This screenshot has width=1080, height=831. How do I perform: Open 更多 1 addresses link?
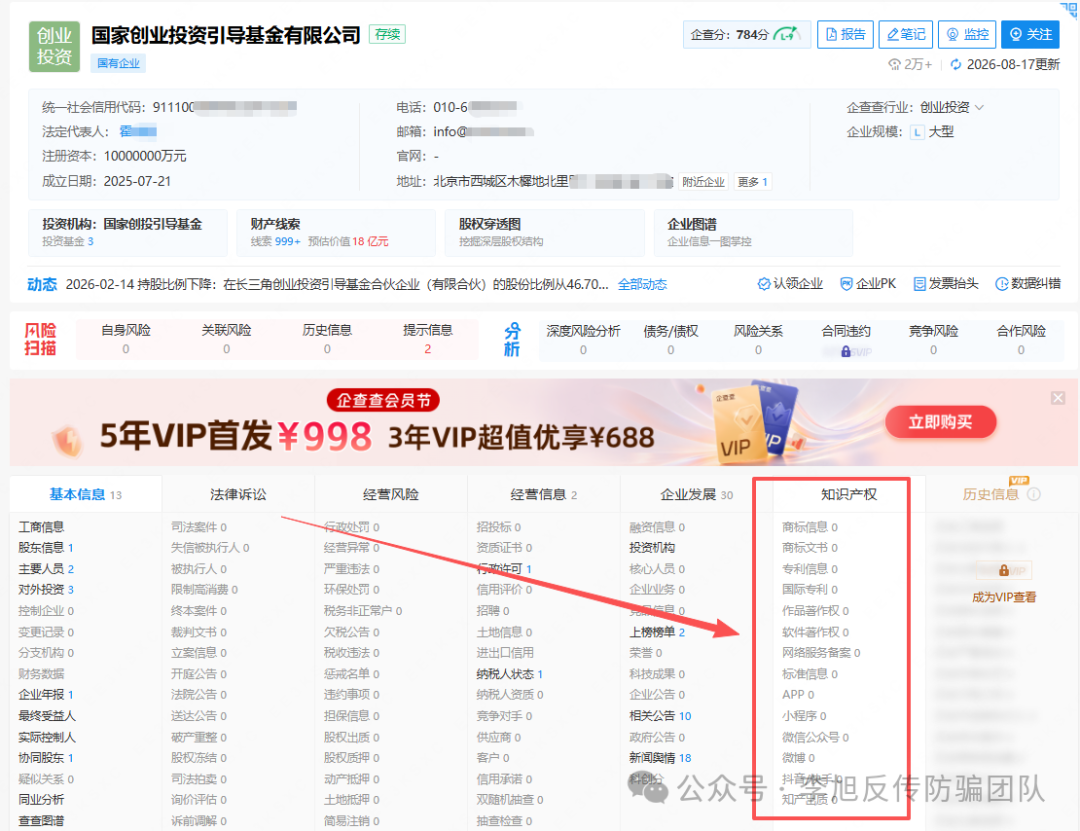pyautogui.click(x=752, y=182)
